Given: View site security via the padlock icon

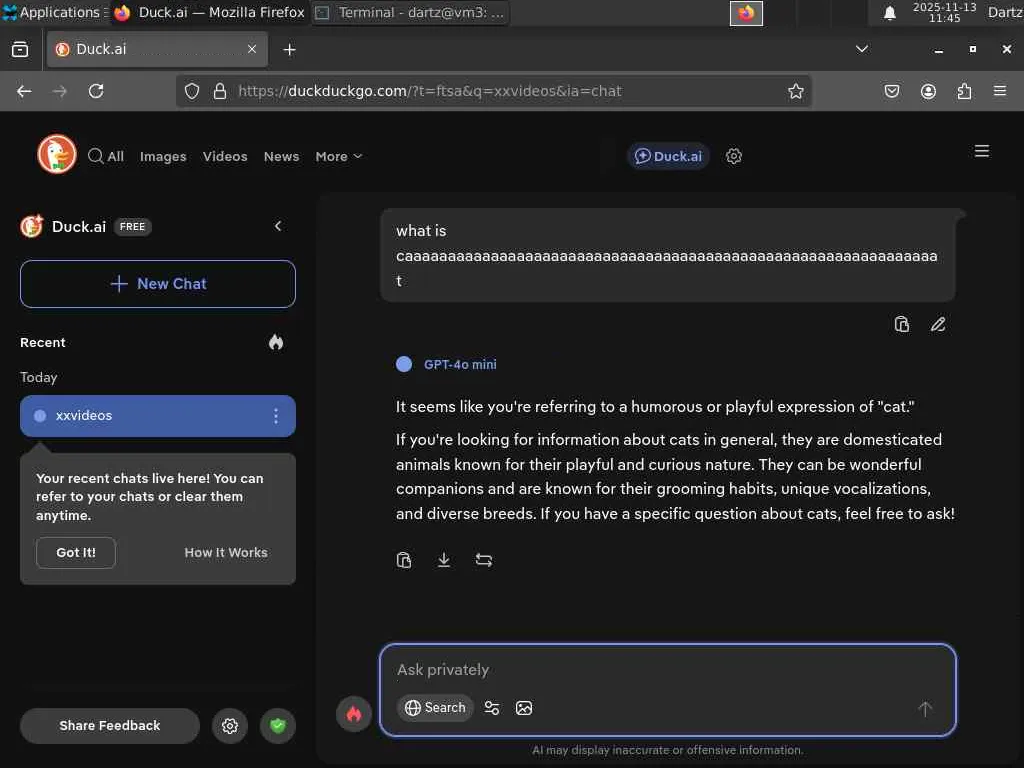Looking at the screenshot, I should tap(220, 91).
